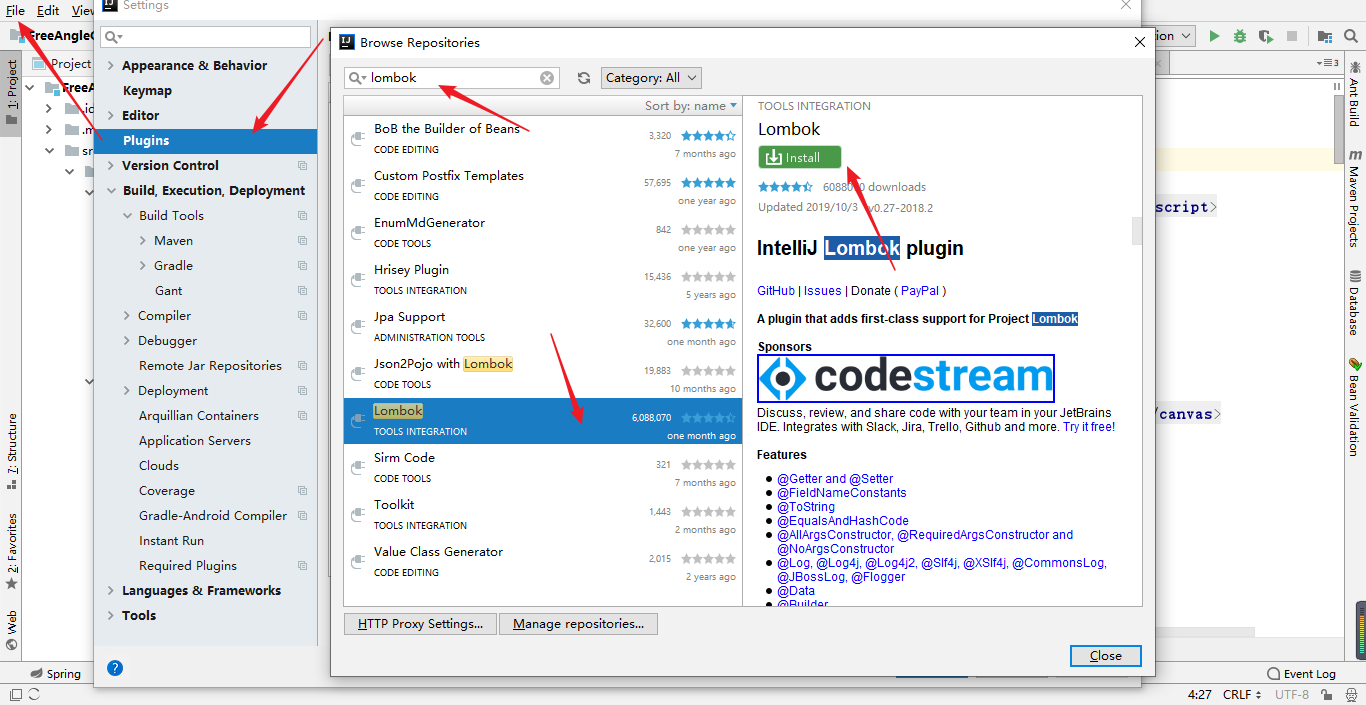The height and width of the screenshot is (705, 1366).
Task: Expand the Compiler settings node
Action: [x=127, y=316]
